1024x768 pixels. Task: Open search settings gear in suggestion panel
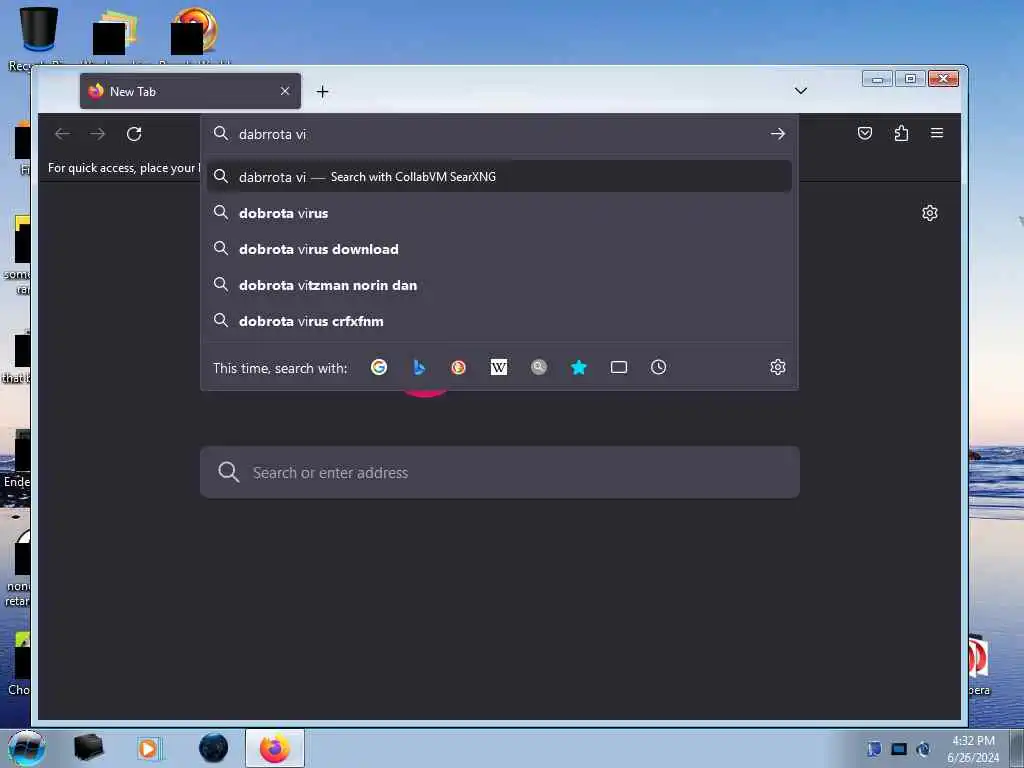(x=777, y=367)
